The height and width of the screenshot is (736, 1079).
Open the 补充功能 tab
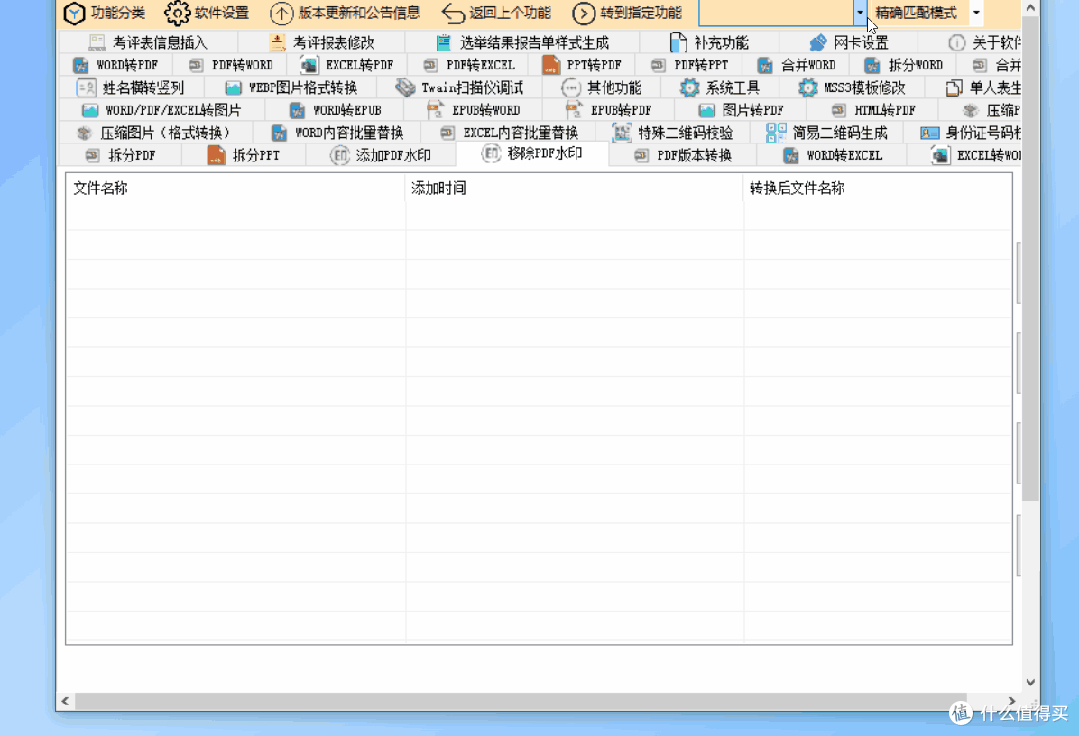[709, 43]
